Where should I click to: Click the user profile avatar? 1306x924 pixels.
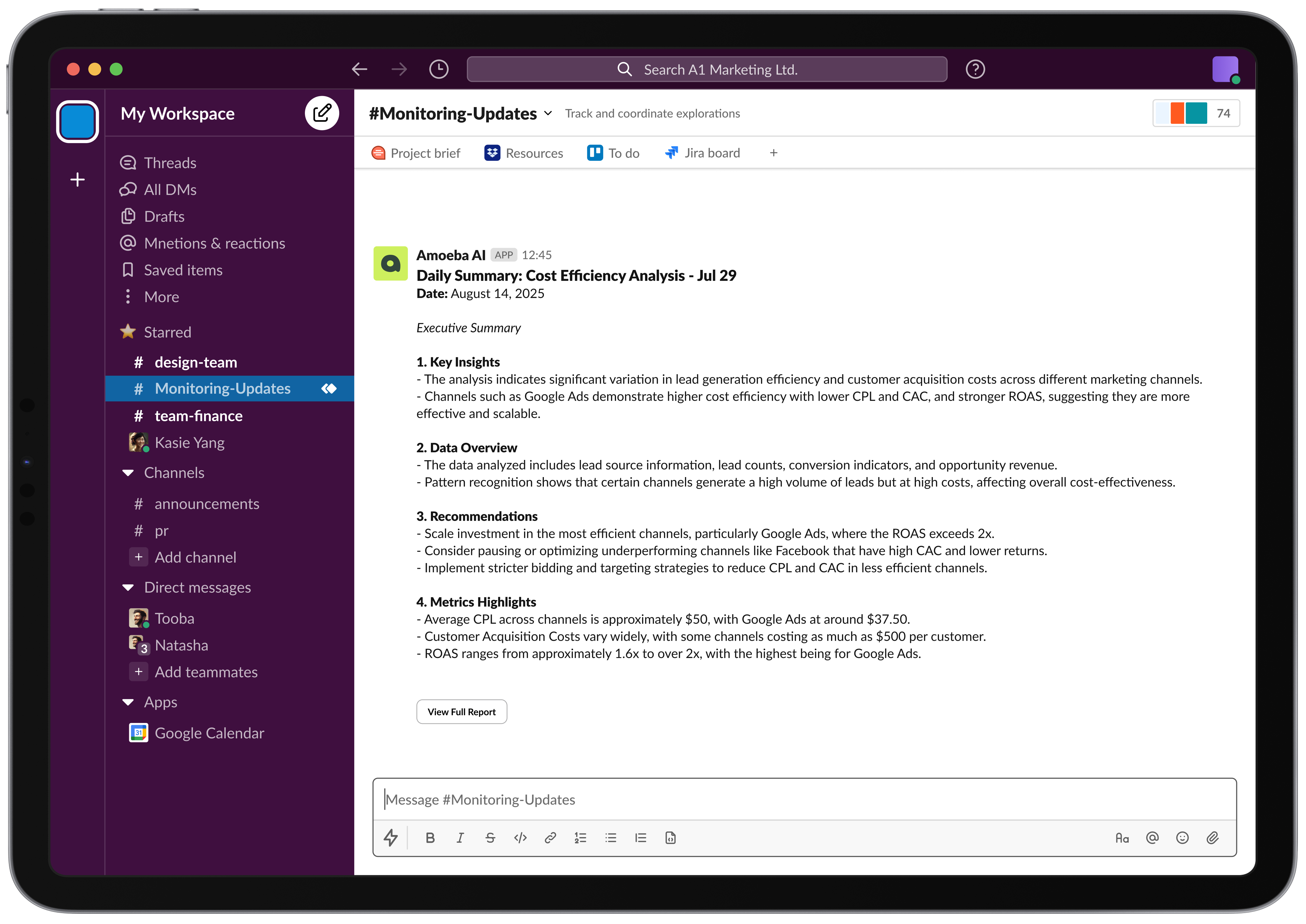pos(1225,69)
